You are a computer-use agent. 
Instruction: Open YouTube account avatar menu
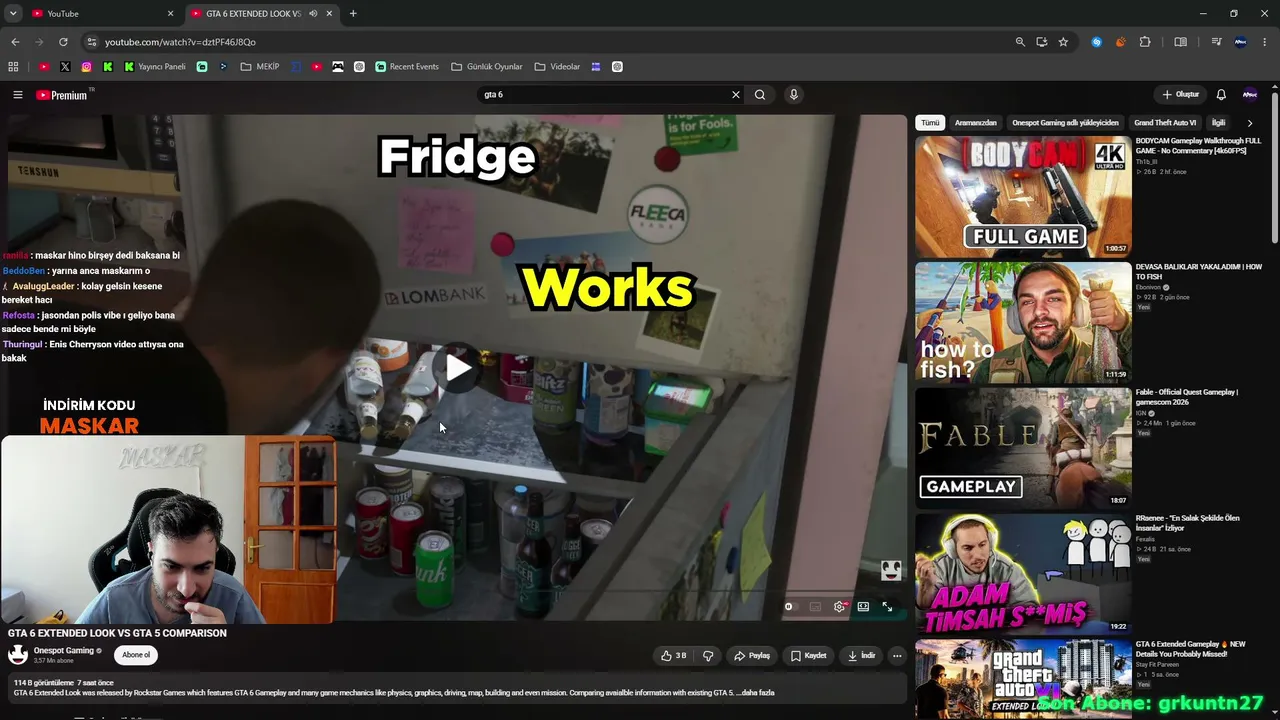[x=1250, y=95]
